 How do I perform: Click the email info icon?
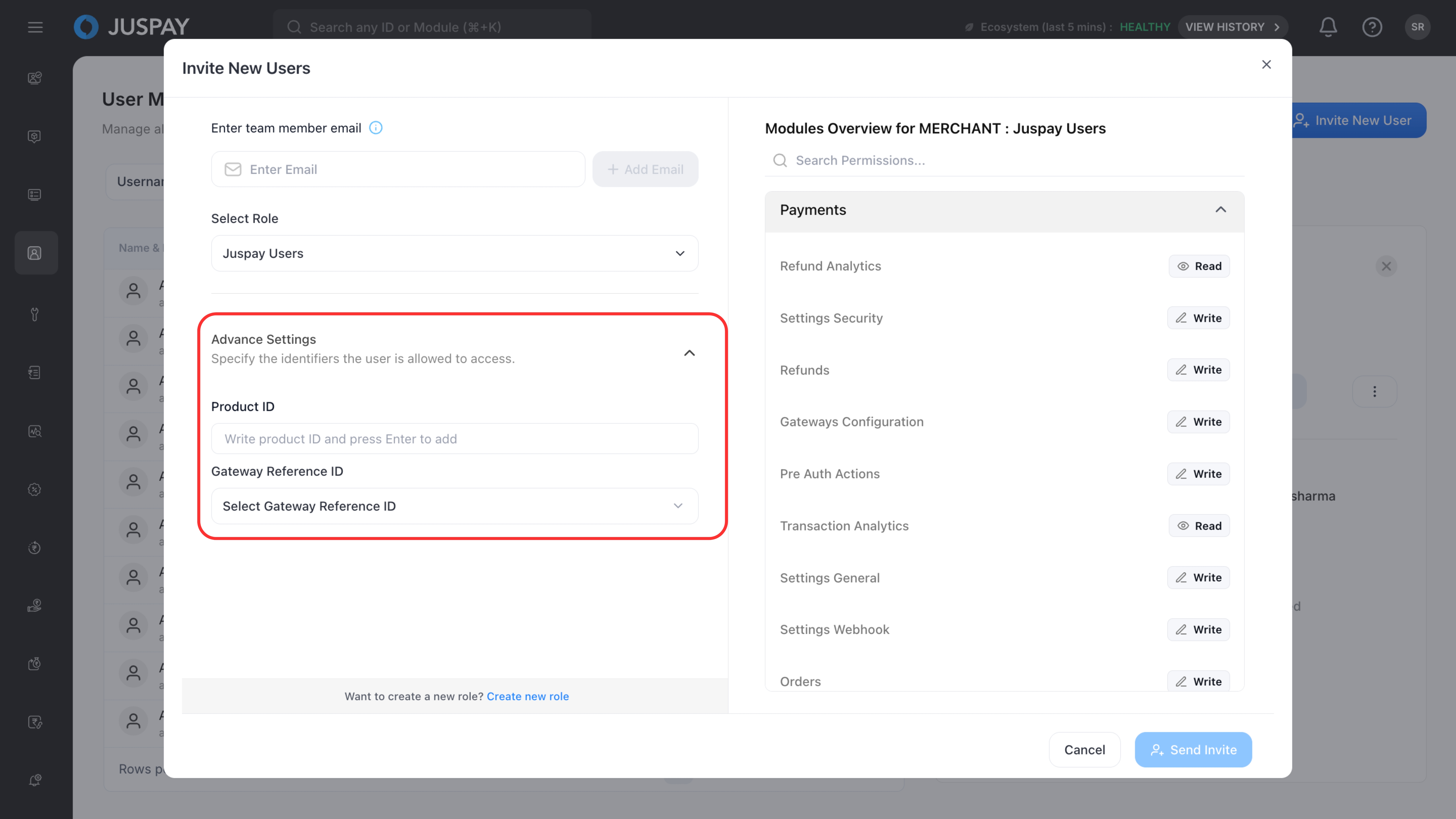point(375,128)
